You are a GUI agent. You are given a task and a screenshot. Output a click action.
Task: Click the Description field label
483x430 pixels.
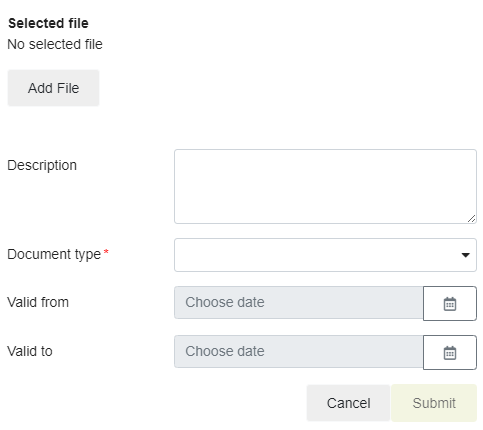(42, 165)
